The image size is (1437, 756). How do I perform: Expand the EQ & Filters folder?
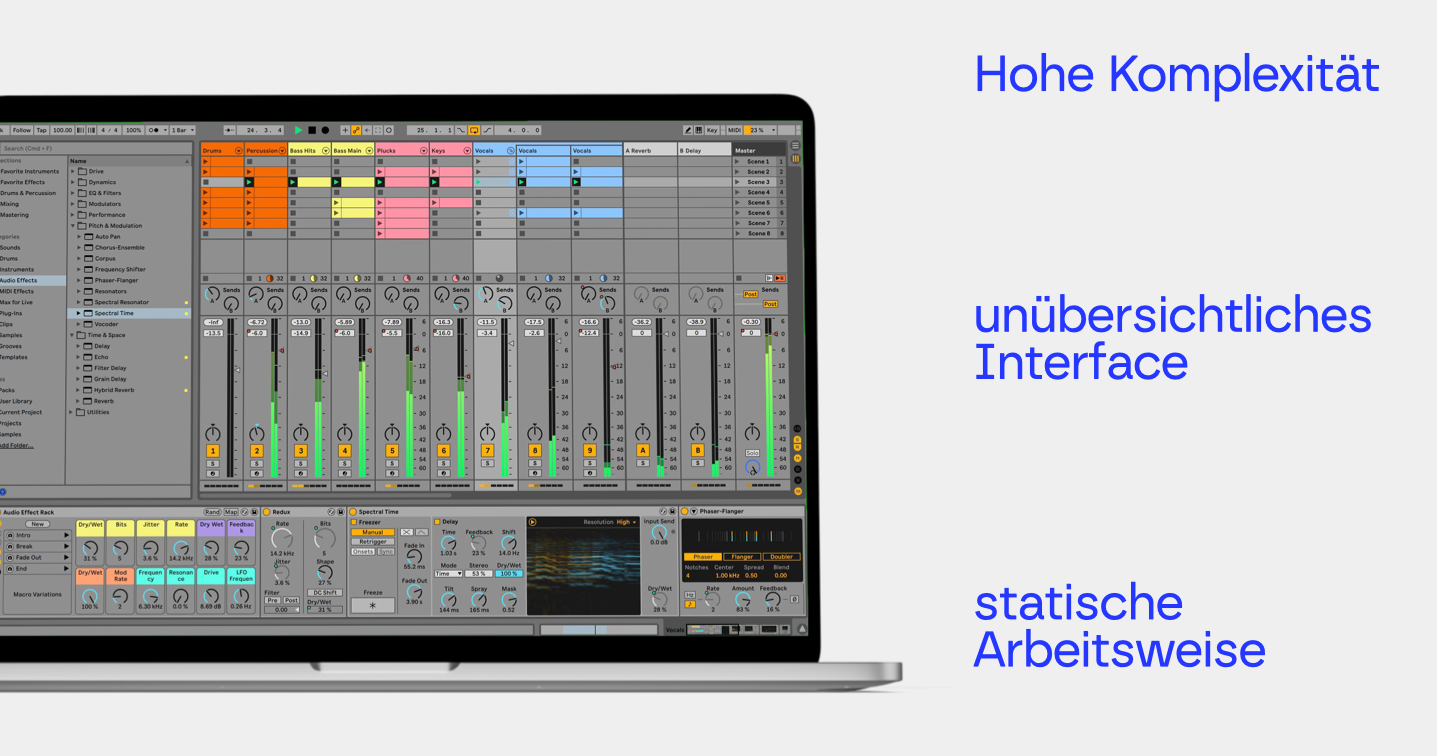(x=73, y=193)
